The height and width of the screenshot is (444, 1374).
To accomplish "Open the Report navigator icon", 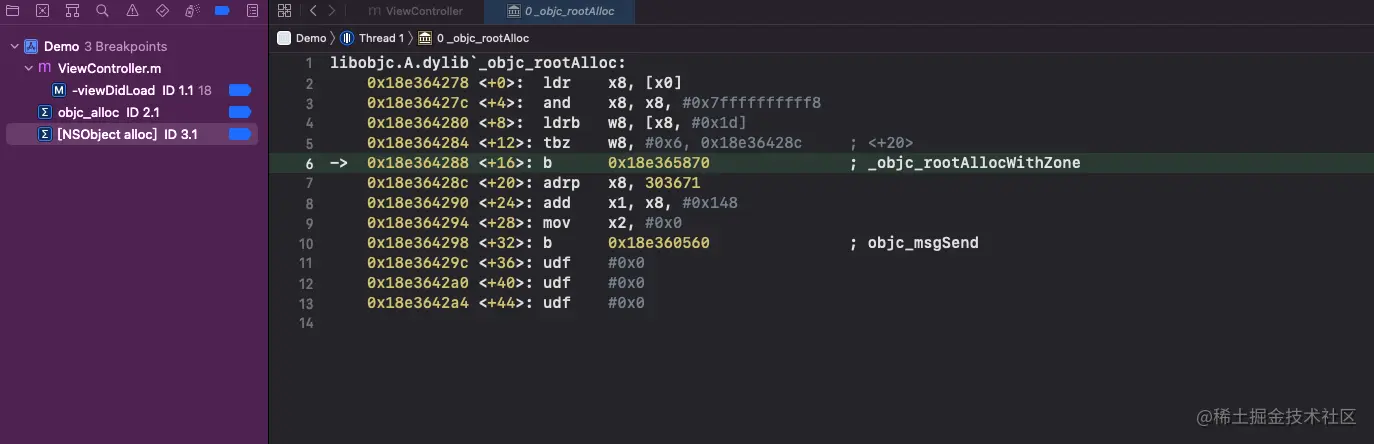I will [x=253, y=11].
